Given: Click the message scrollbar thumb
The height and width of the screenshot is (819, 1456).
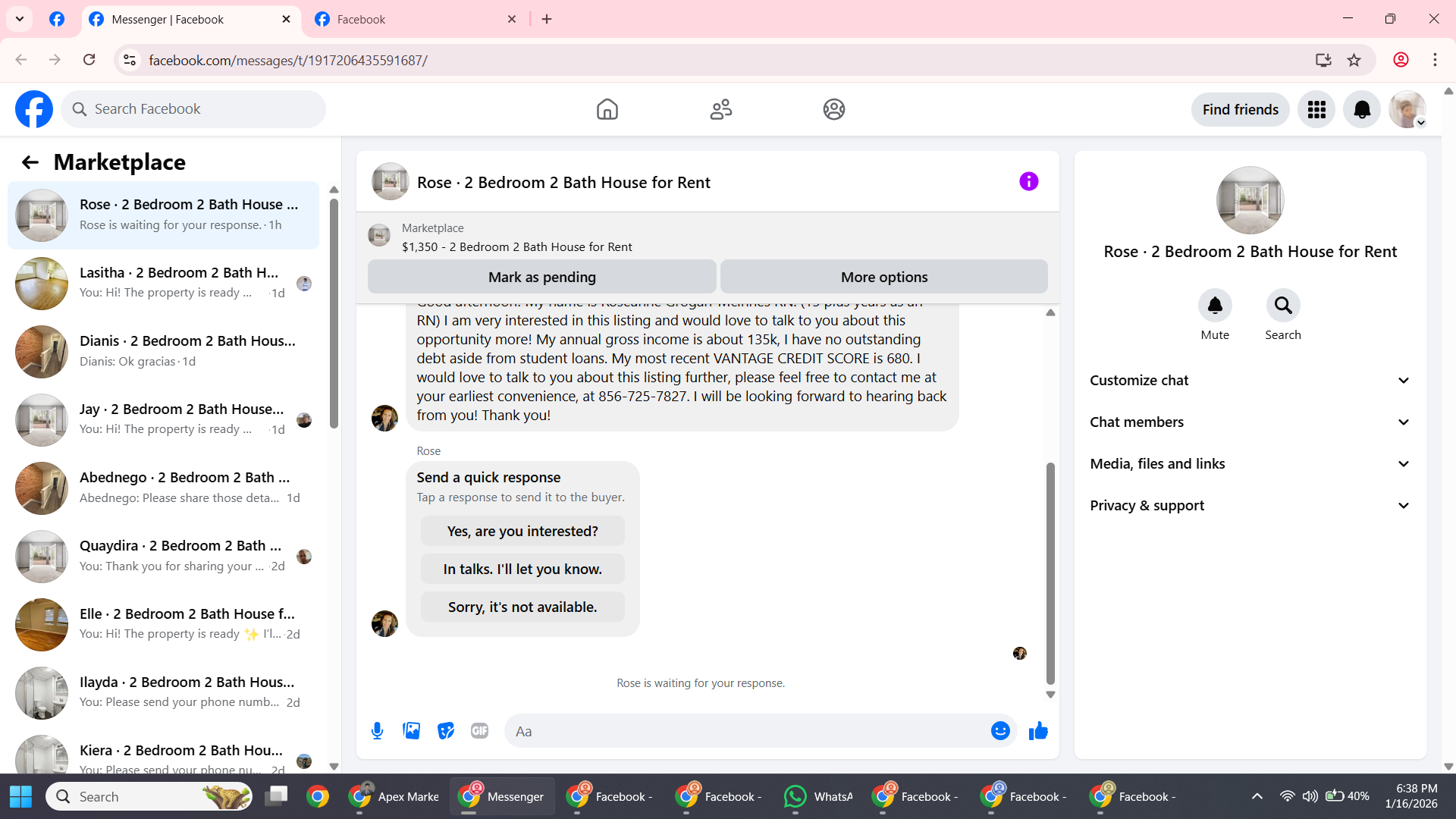Looking at the screenshot, I should [1050, 573].
